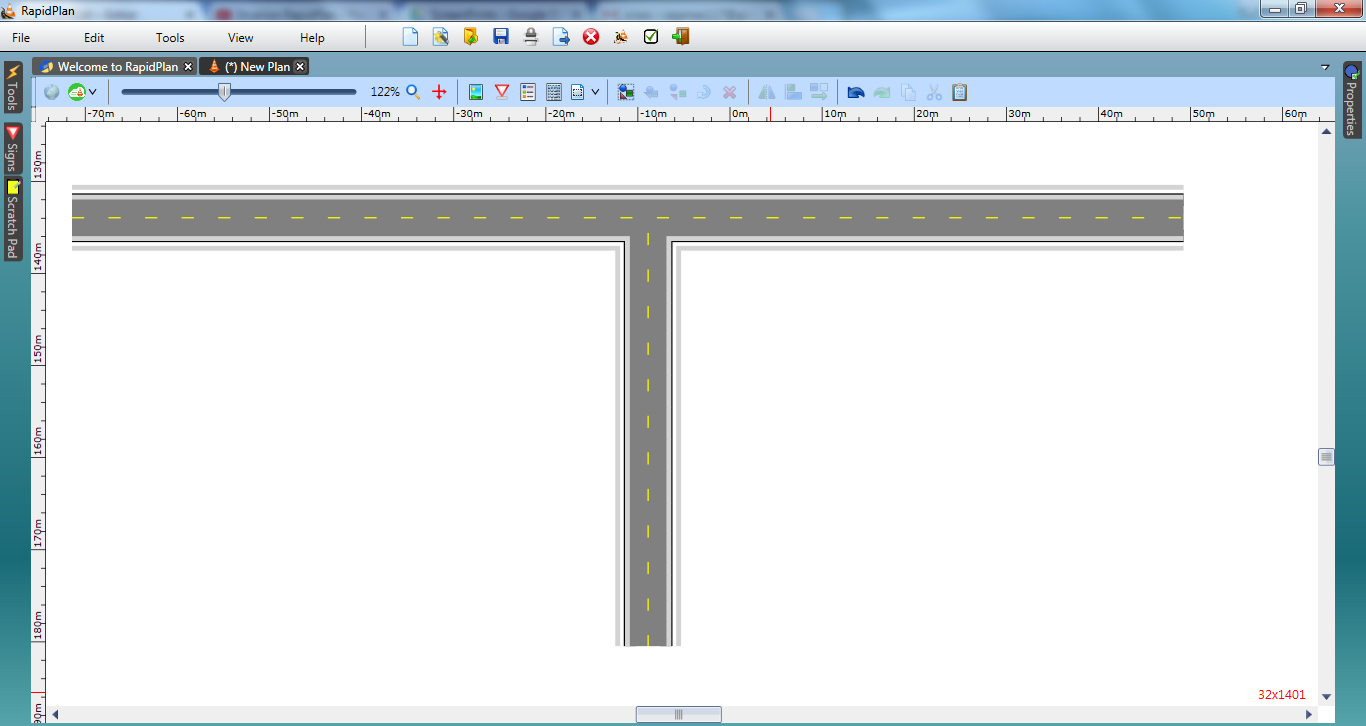Click the list legend icon in toolbar

(x=528, y=92)
